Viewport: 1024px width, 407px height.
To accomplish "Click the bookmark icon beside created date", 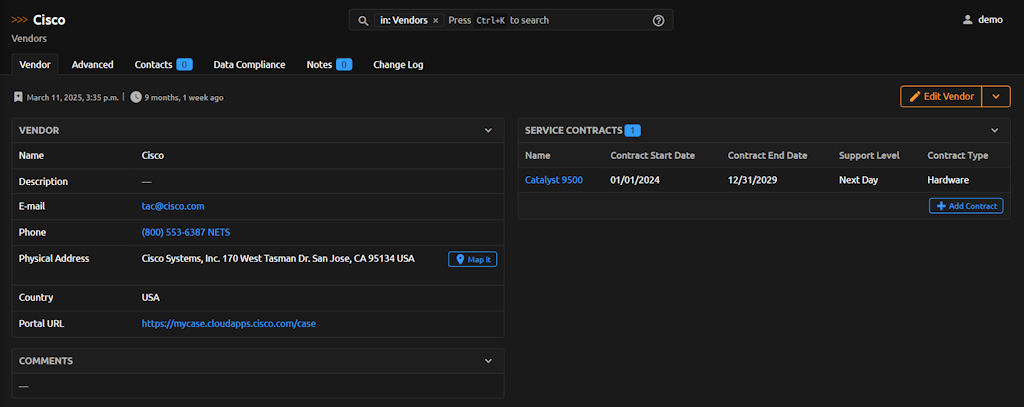I will pos(18,98).
